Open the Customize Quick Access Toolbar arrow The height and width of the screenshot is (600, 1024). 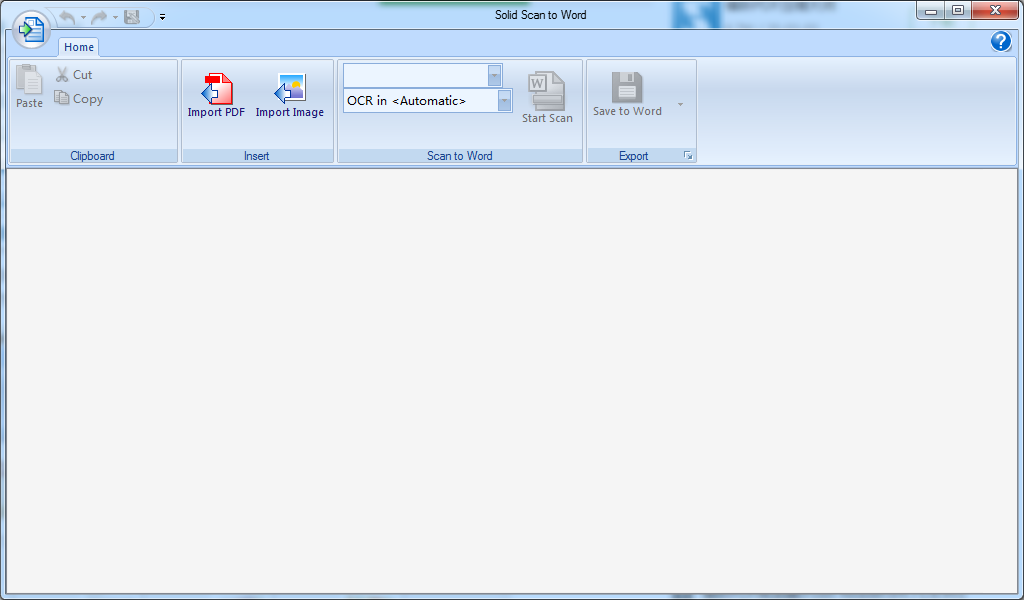(163, 18)
